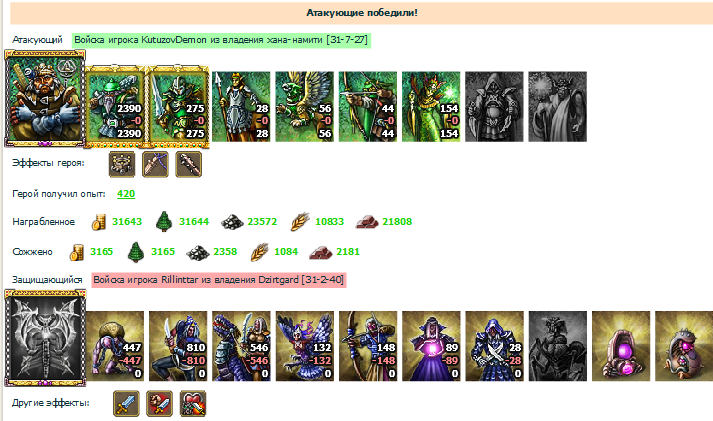Viewport: 713px width, 421px height.
Task: Click the dark sorceress unit with 89
Action: tap(431, 346)
